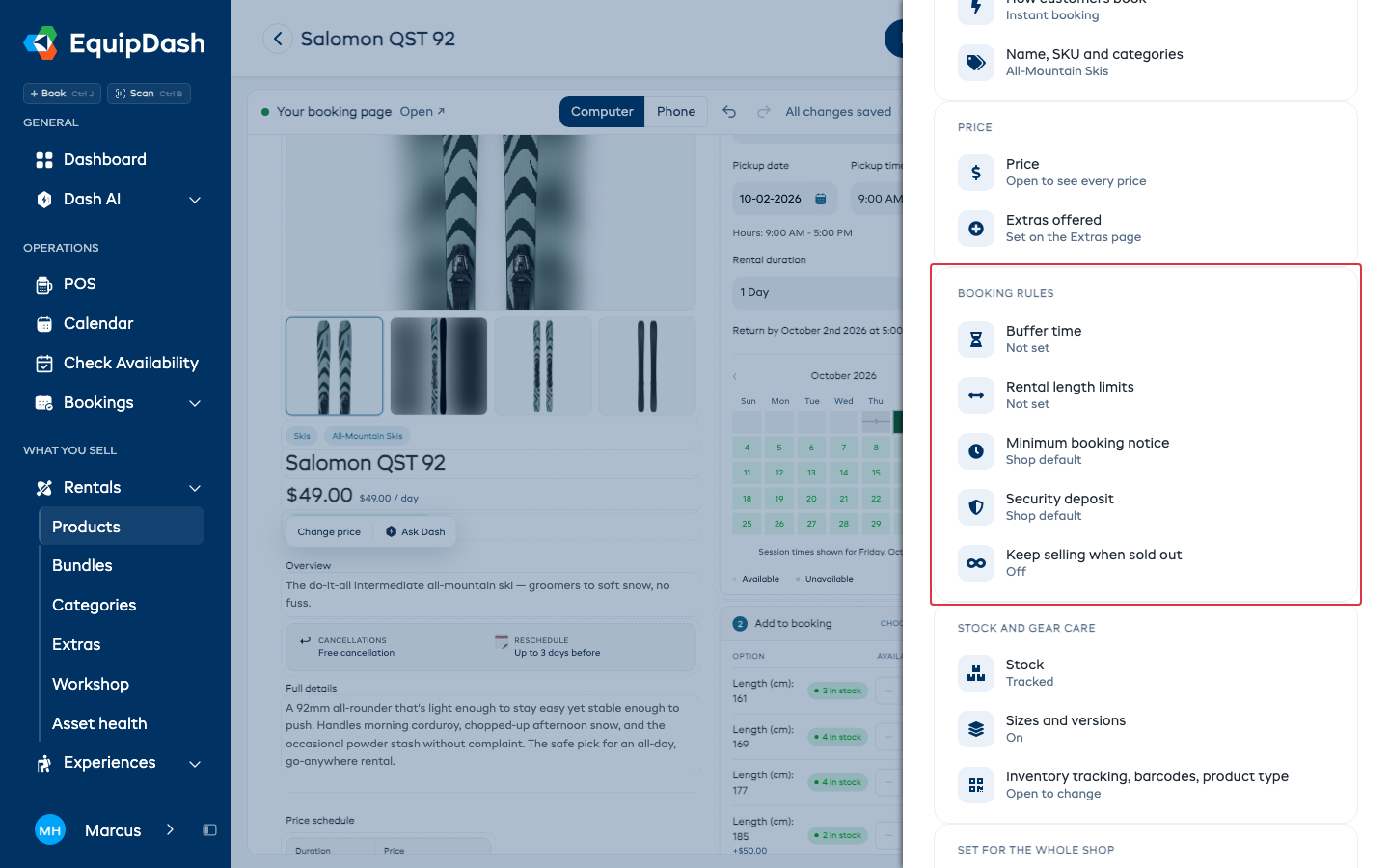Select the second ski thumbnail image
1389x868 pixels.
(x=439, y=366)
